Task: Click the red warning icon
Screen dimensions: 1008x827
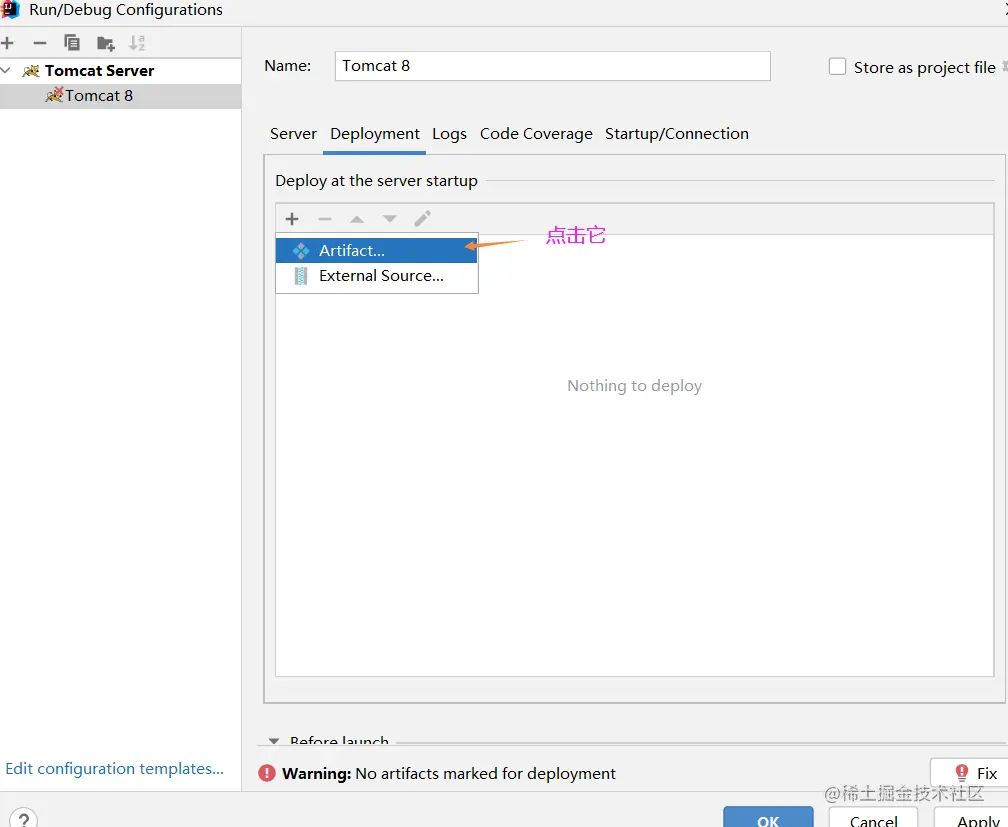Action: coord(267,773)
